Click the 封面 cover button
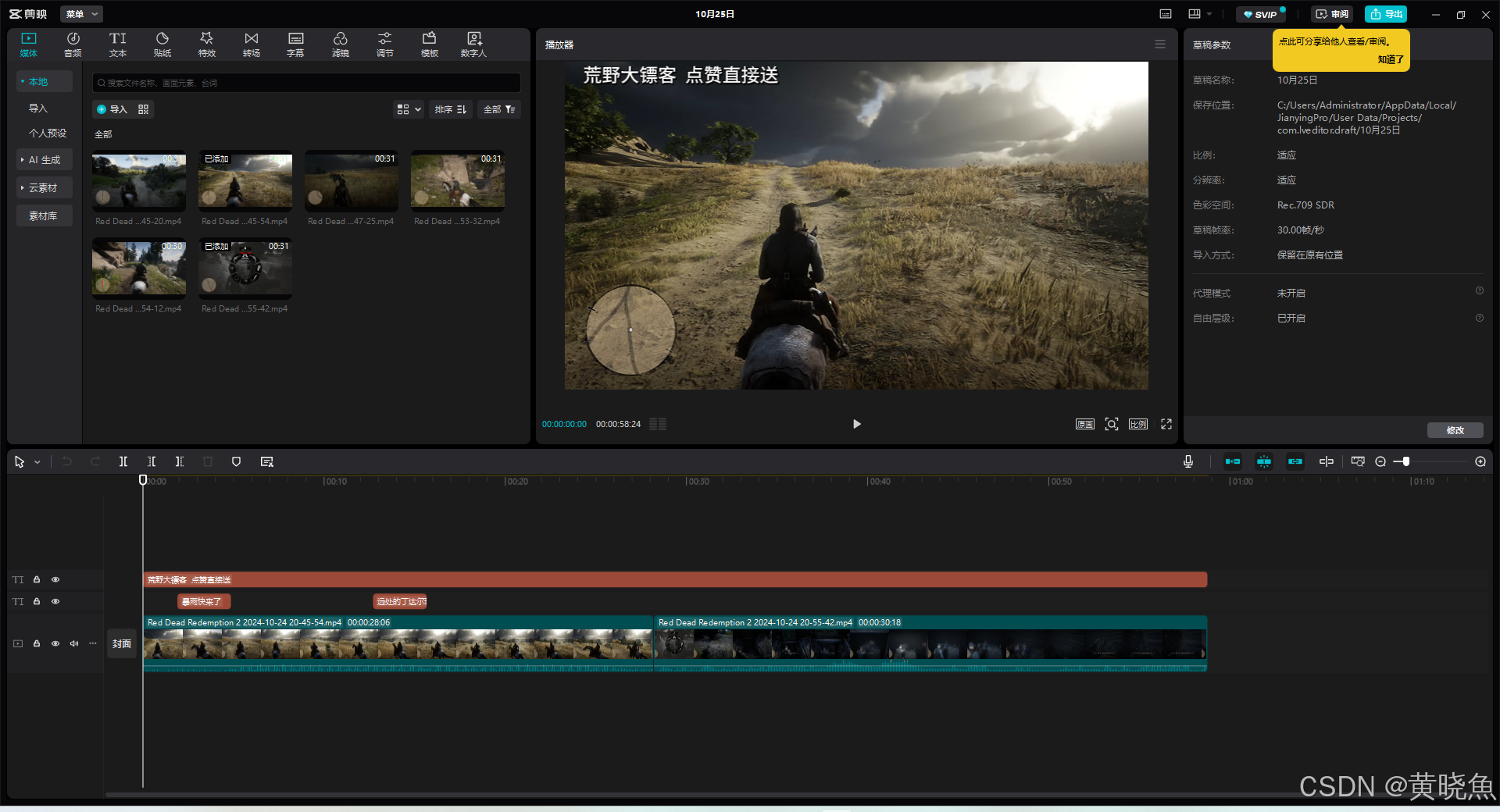 122,643
